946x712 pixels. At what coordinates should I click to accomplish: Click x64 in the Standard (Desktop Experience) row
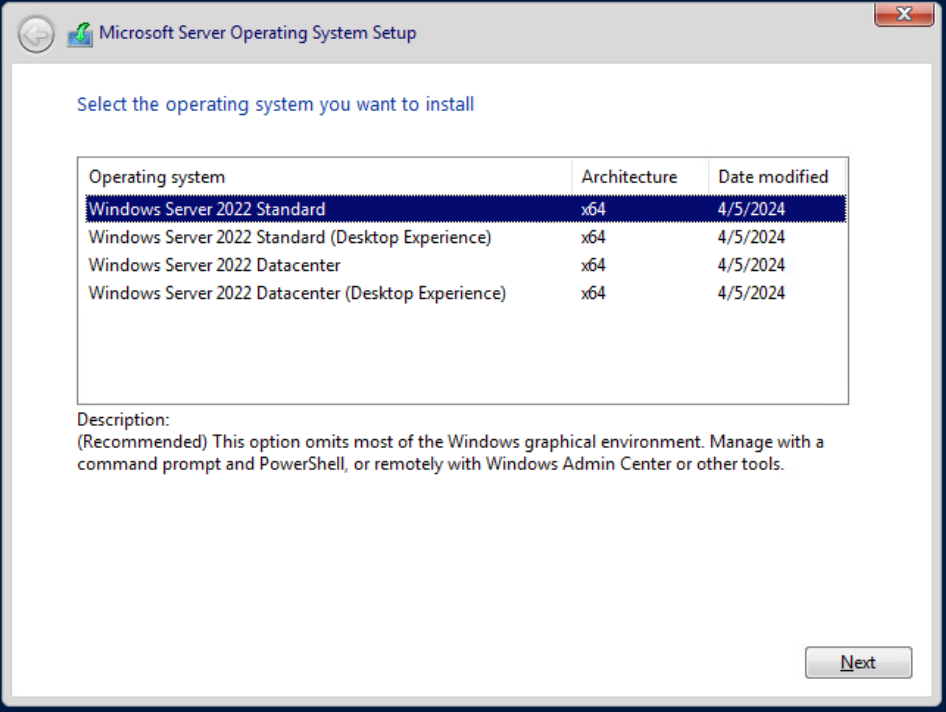(593, 237)
